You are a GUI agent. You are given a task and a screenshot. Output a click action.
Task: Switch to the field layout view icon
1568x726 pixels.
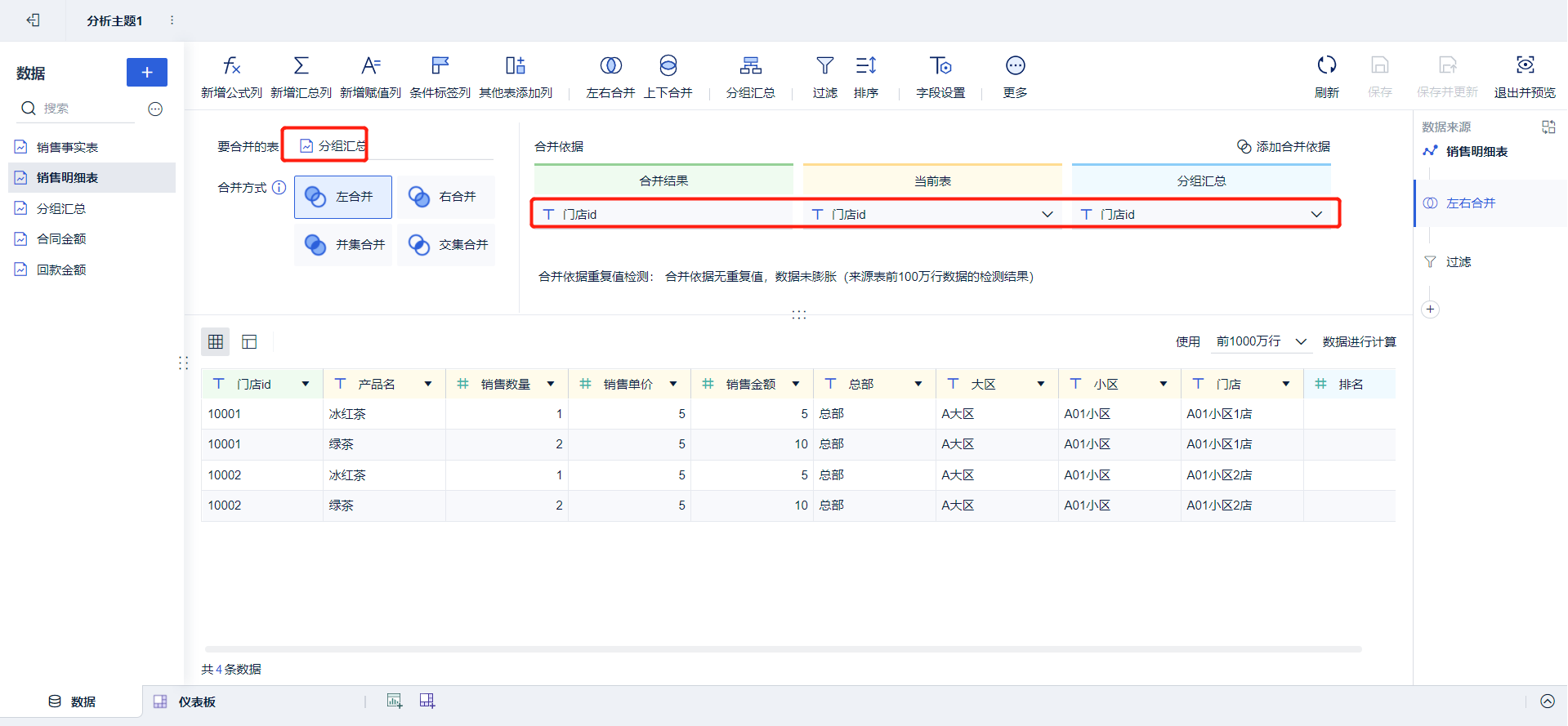(x=249, y=341)
